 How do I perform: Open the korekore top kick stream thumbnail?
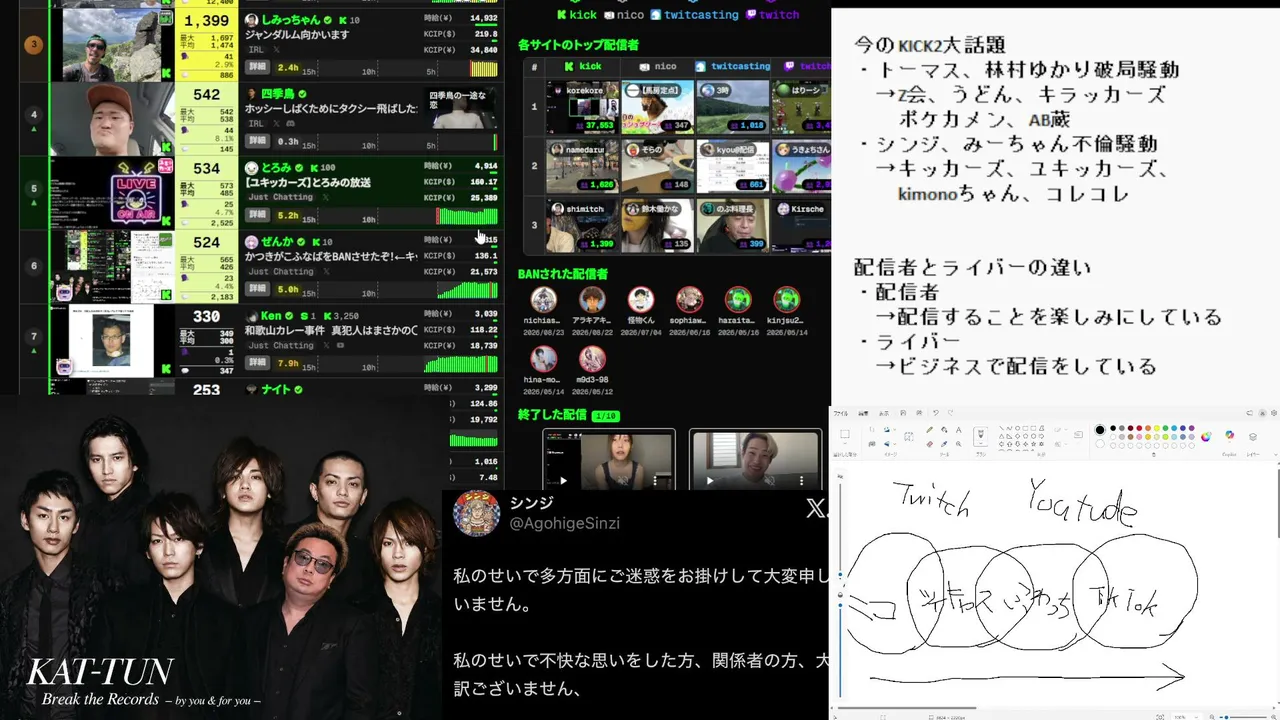pos(583,107)
